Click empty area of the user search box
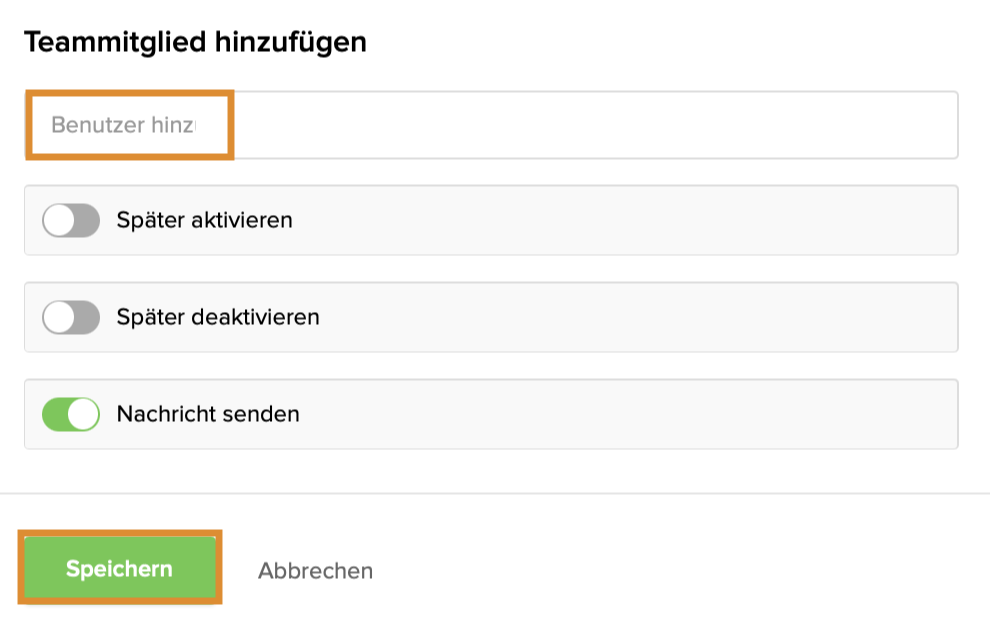This screenshot has height=630, width=990. (600, 125)
